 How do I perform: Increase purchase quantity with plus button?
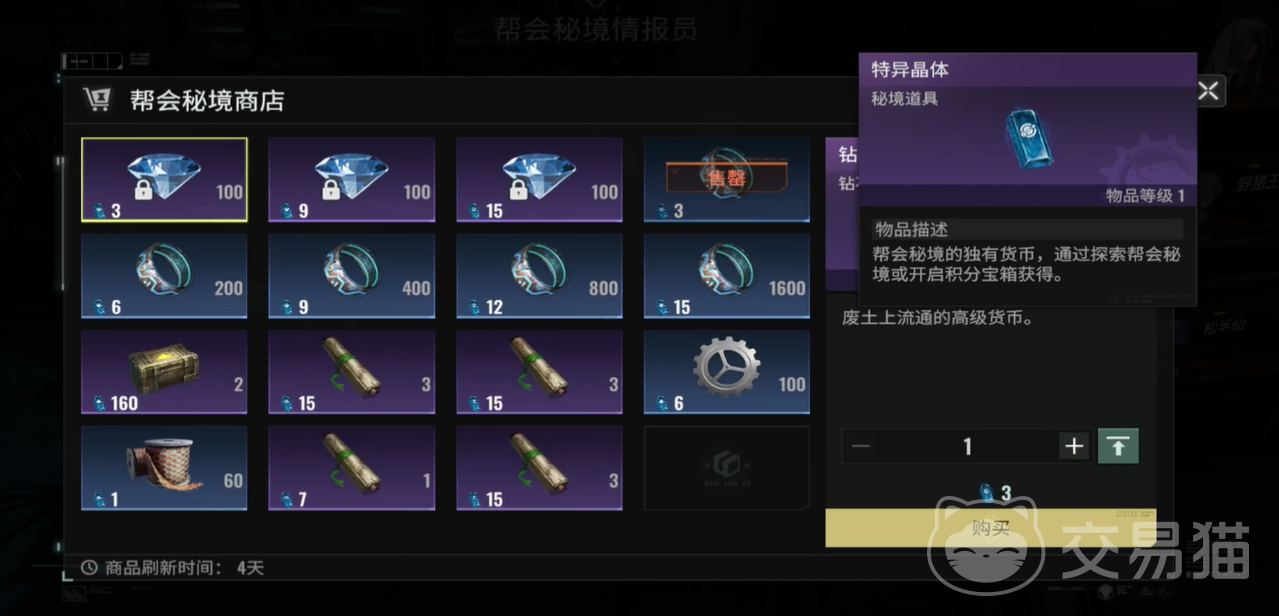[x=1074, y=446]
